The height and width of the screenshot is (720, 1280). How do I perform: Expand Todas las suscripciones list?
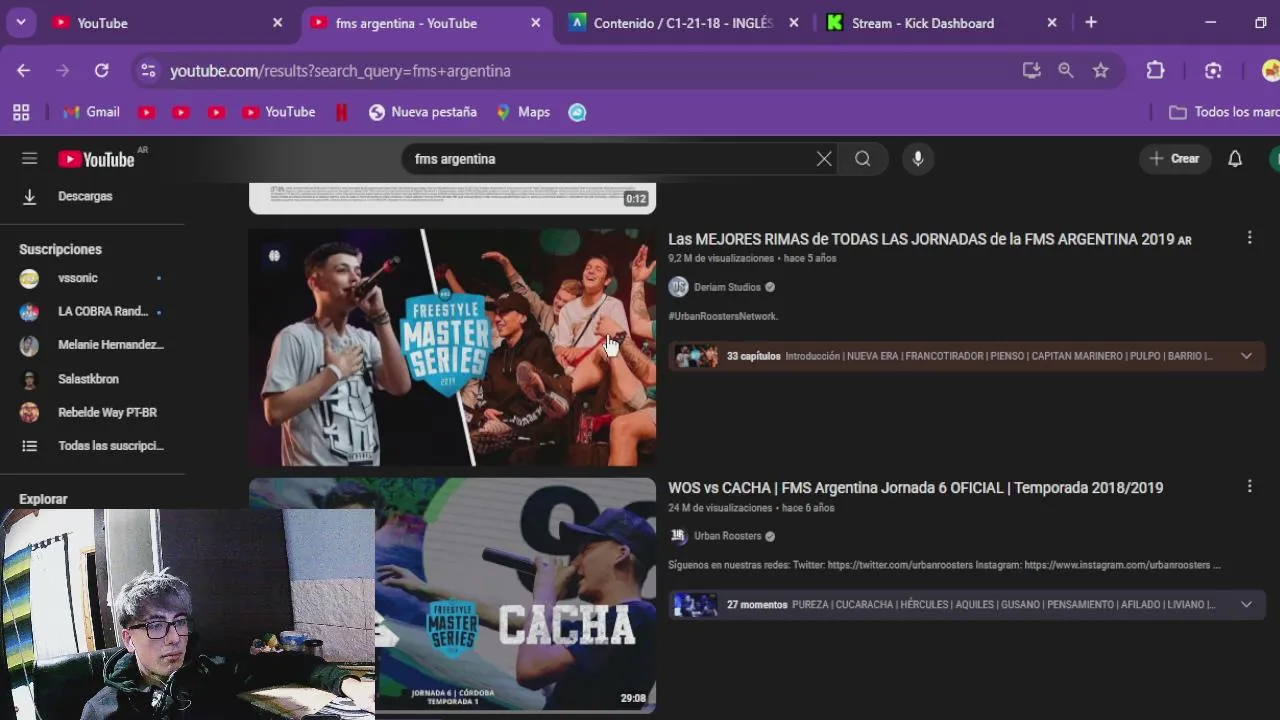coord(92,446)
